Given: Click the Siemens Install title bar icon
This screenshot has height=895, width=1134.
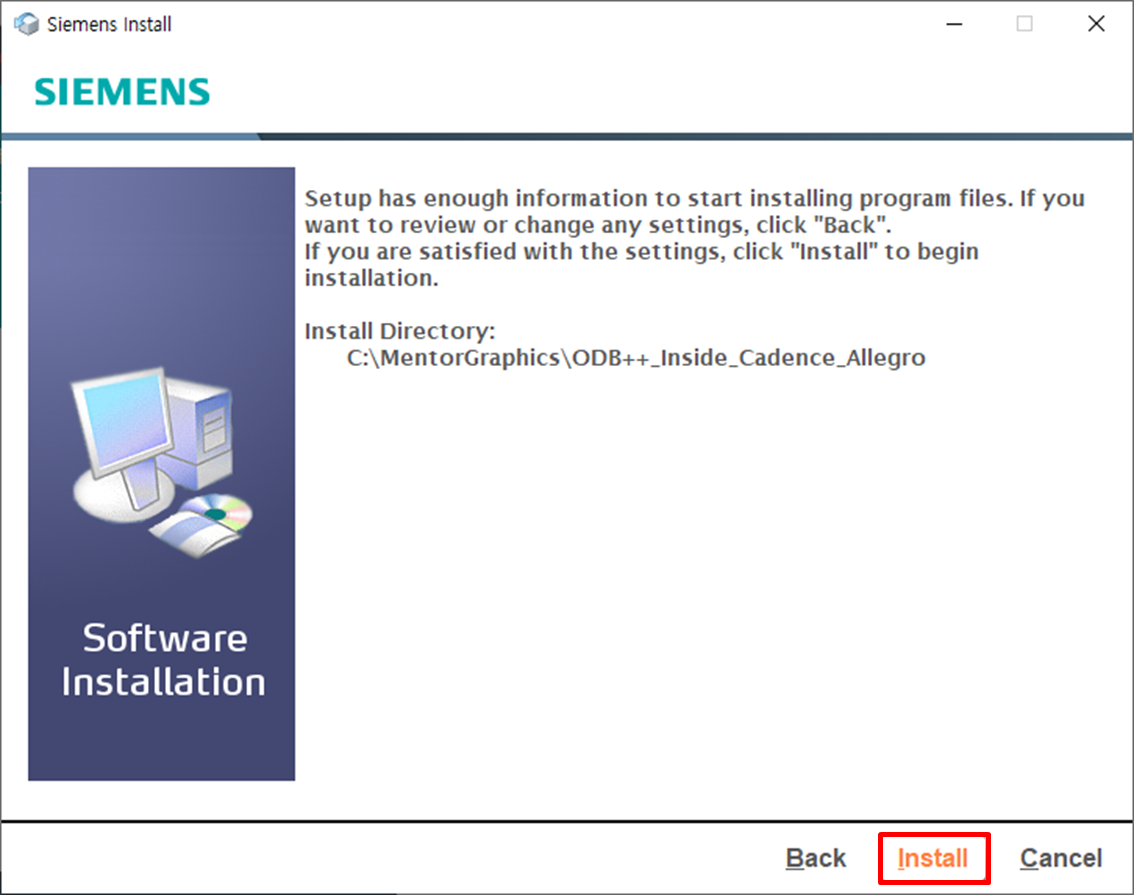Looking at the screenshot, I should click(x=26, y=24).
